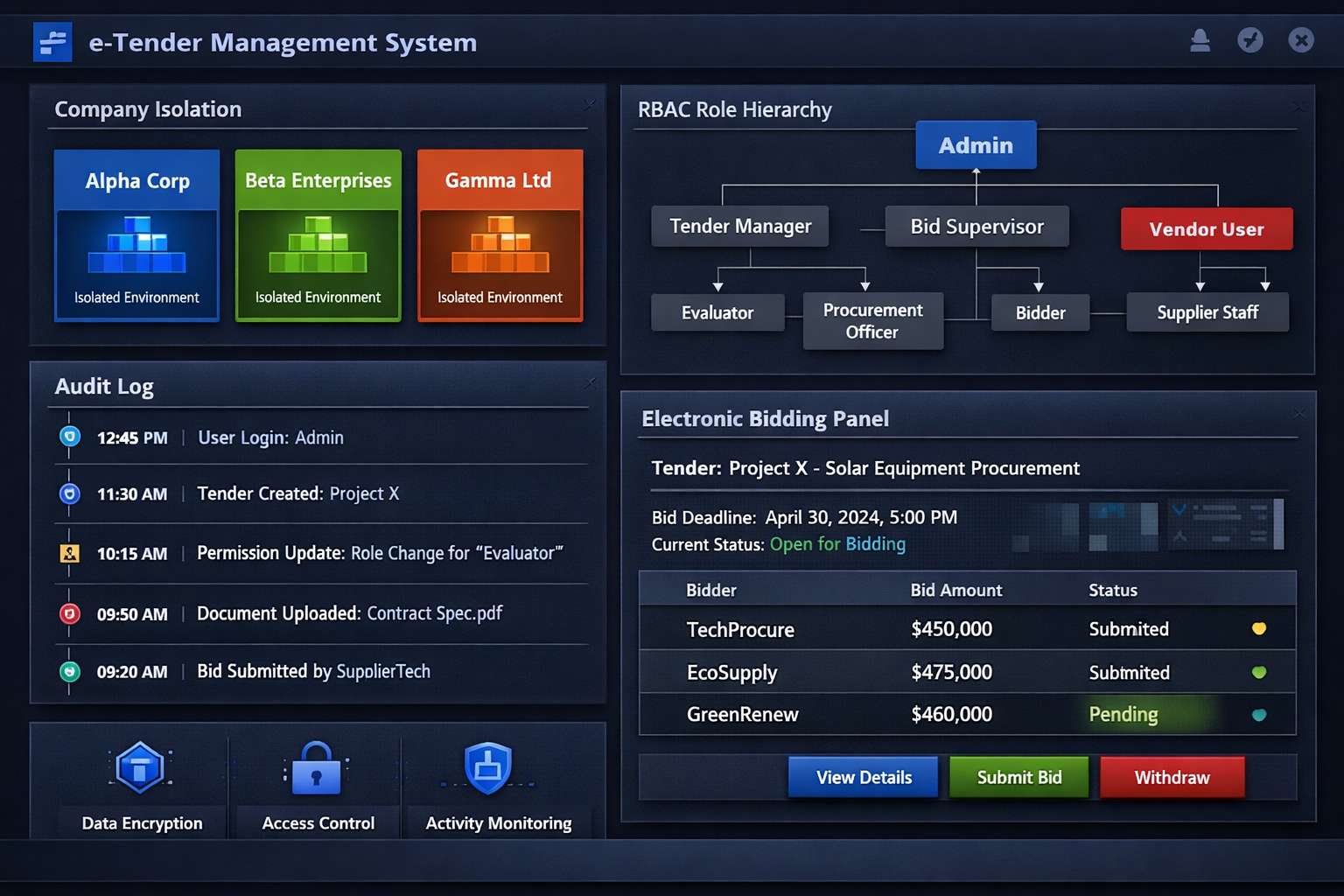Open the compass icon in header
Screen dimensions: 1344x896
(x=1249, y=40)
